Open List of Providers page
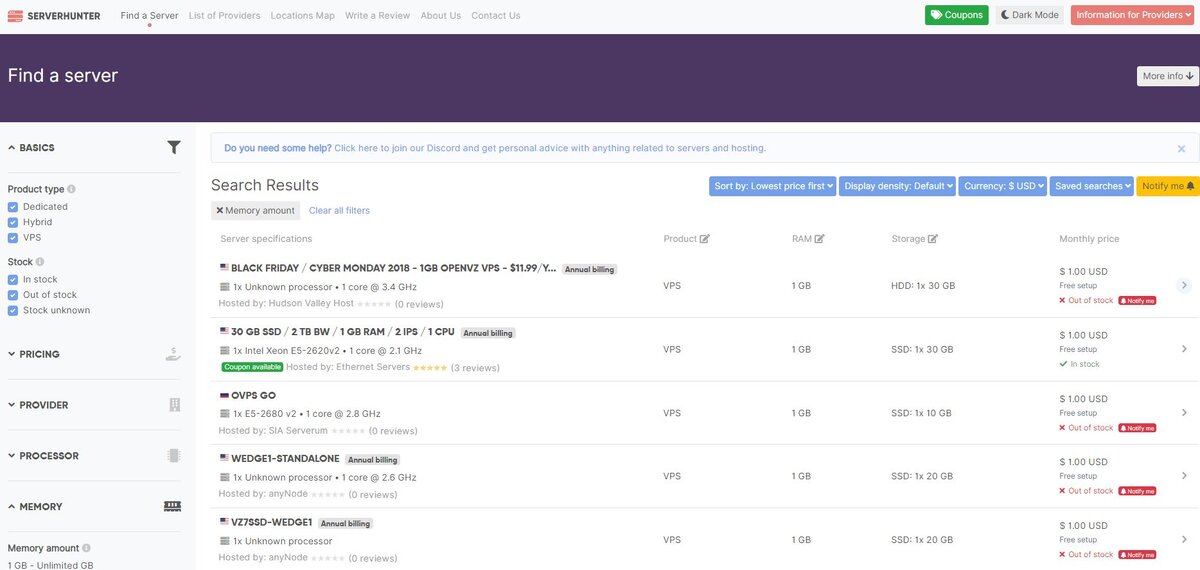 pos(224,15)
